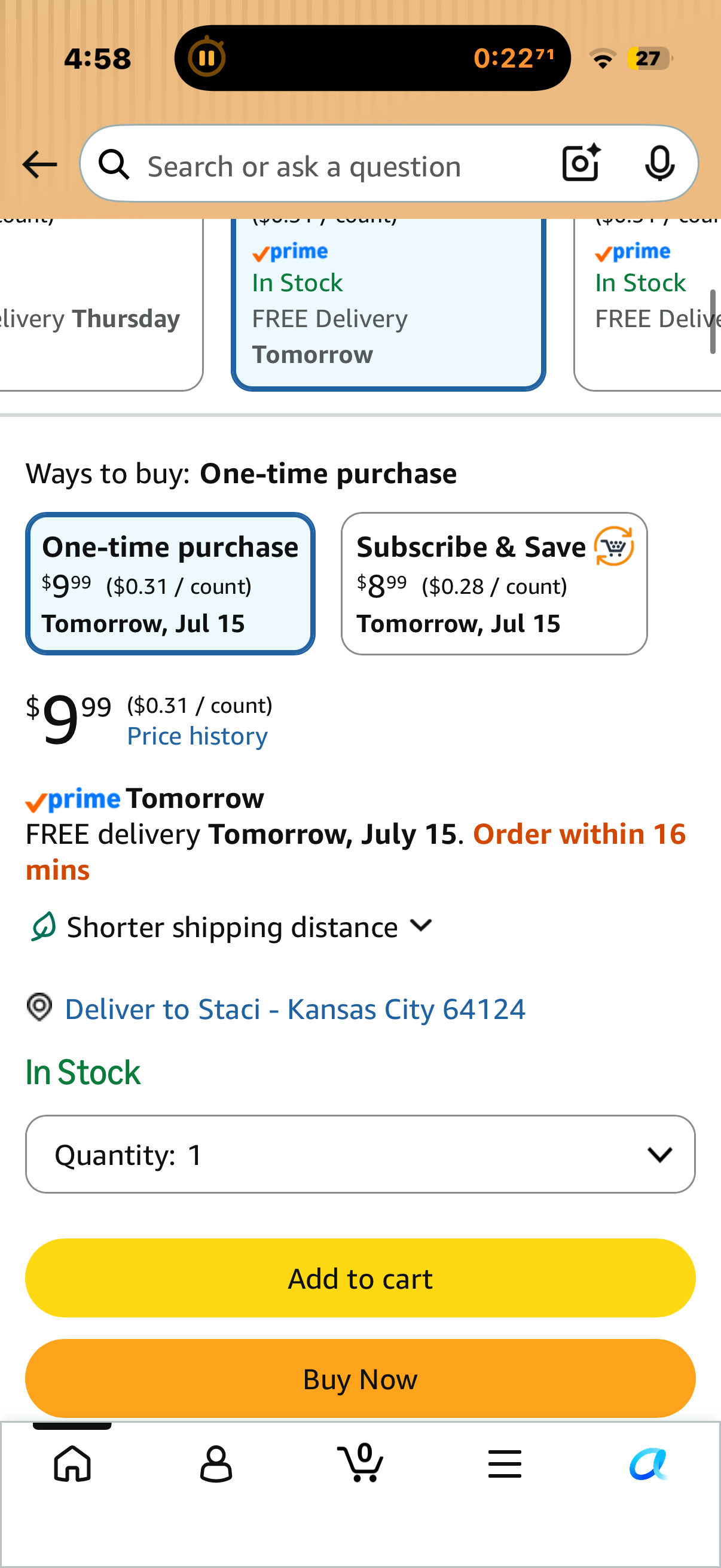Open the Quantity dropdown
This screenshot has width=721, height=1568.
[x=360, y=1154]
